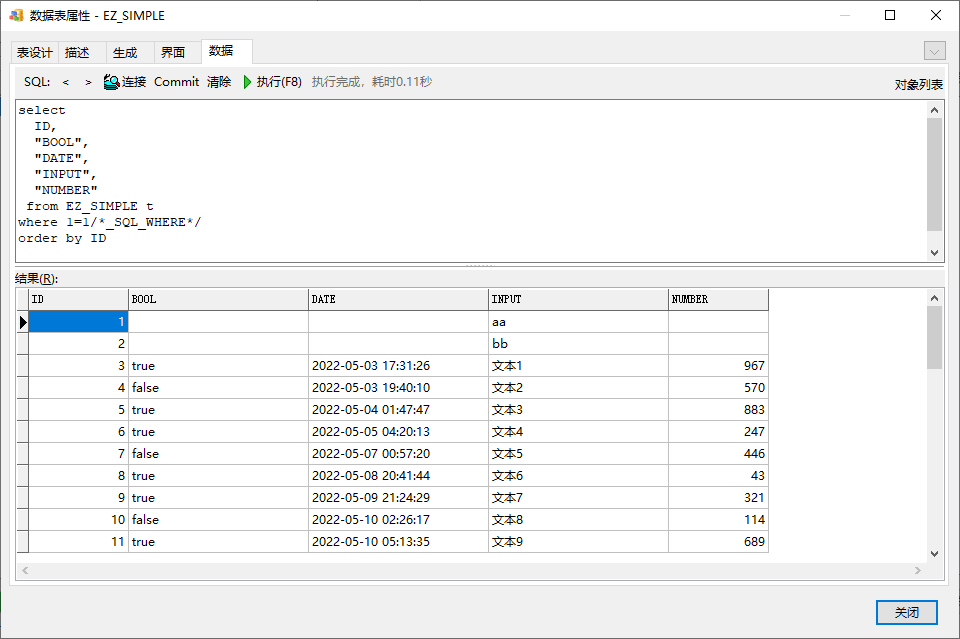The image size is (960, 639).
Task: Open the dropdown at top-right of tabs
Action: pyautogui.click(x=934, y=51)
